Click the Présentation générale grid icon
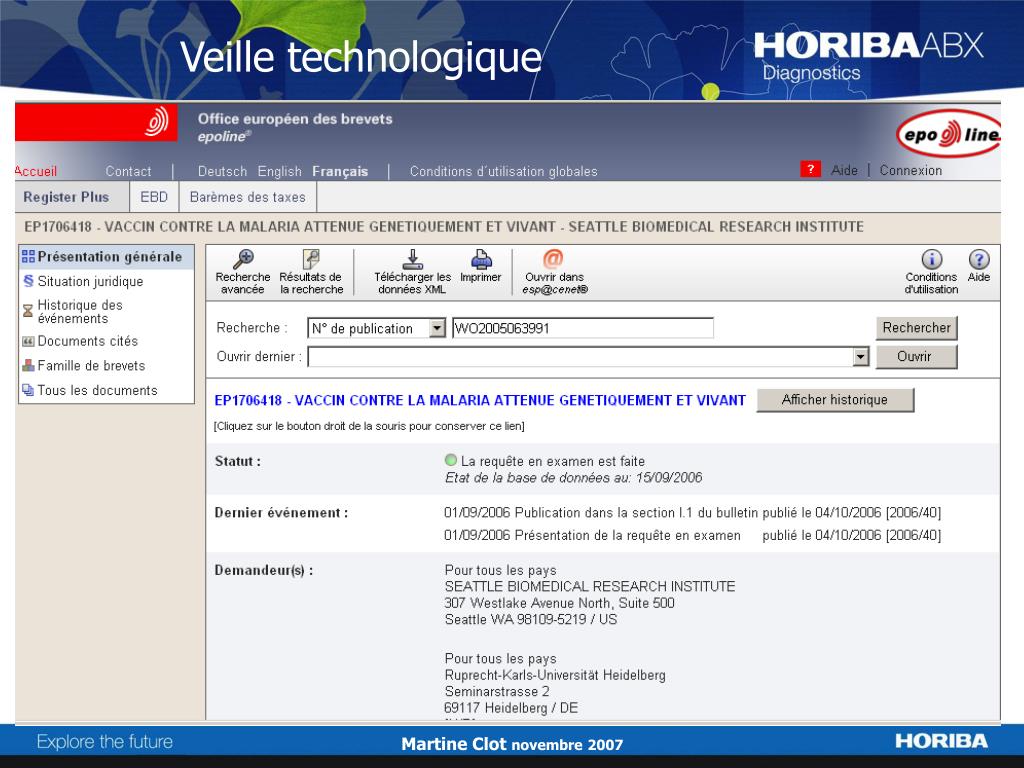Image resolution: width=1024 pixels, height=768 pixels. (x=28, y=257)
